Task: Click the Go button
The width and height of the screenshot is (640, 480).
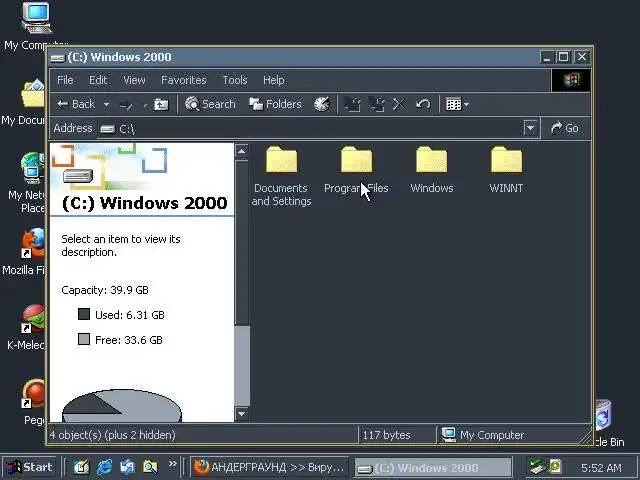Action: click(x=565, y=128)
